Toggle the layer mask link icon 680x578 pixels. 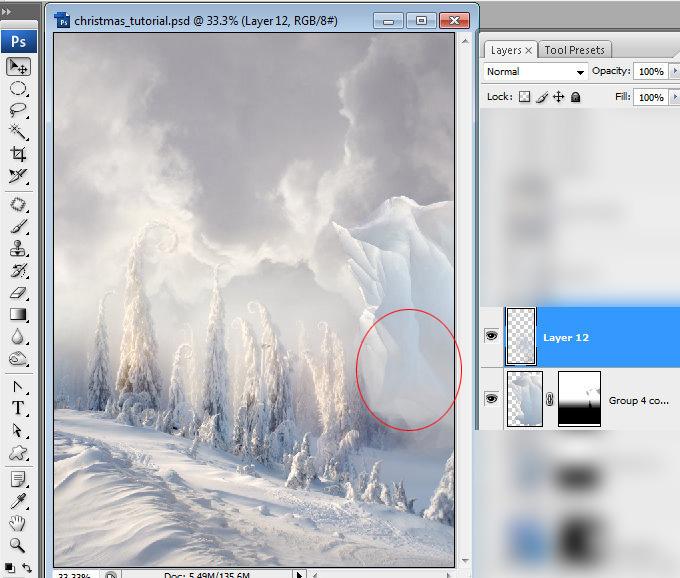coord(550,399)
